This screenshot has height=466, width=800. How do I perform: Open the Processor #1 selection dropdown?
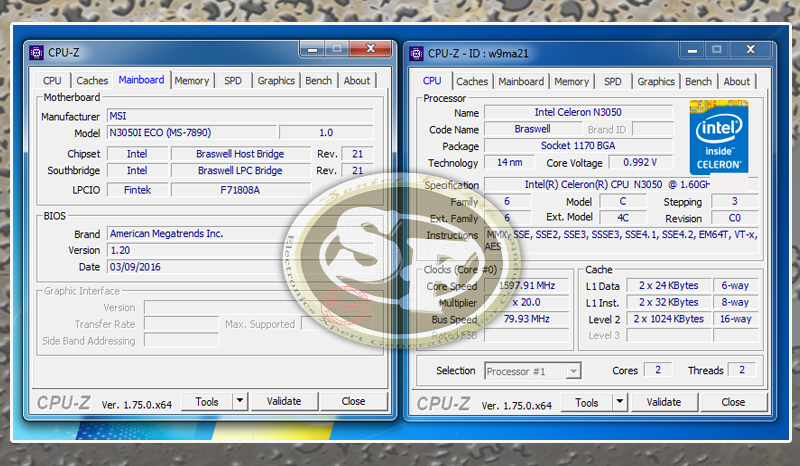pos(532,371)
